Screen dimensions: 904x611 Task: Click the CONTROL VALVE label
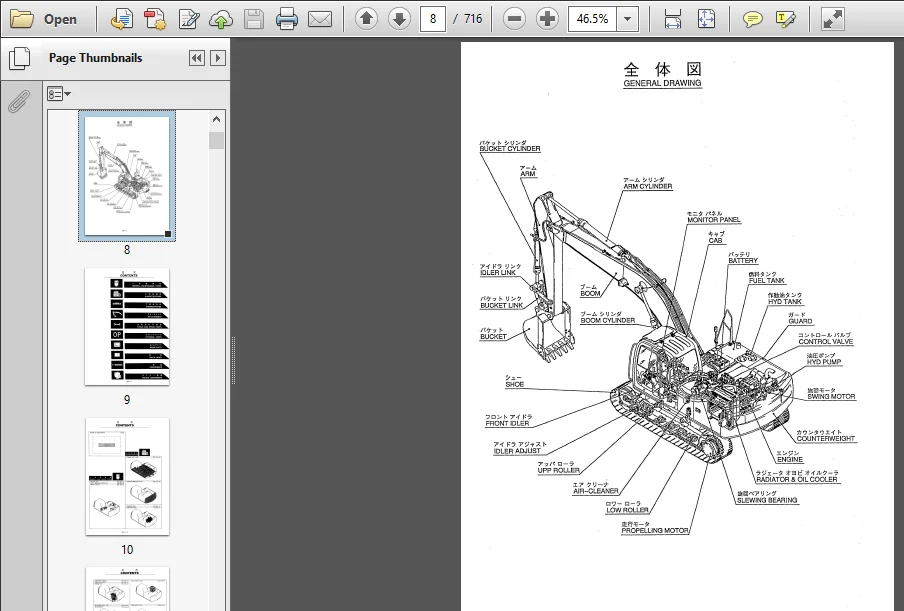pos(826,342)
